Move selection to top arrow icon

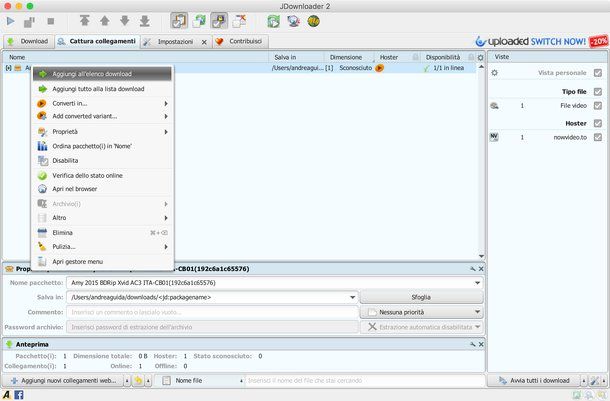[x=84, y=21]
